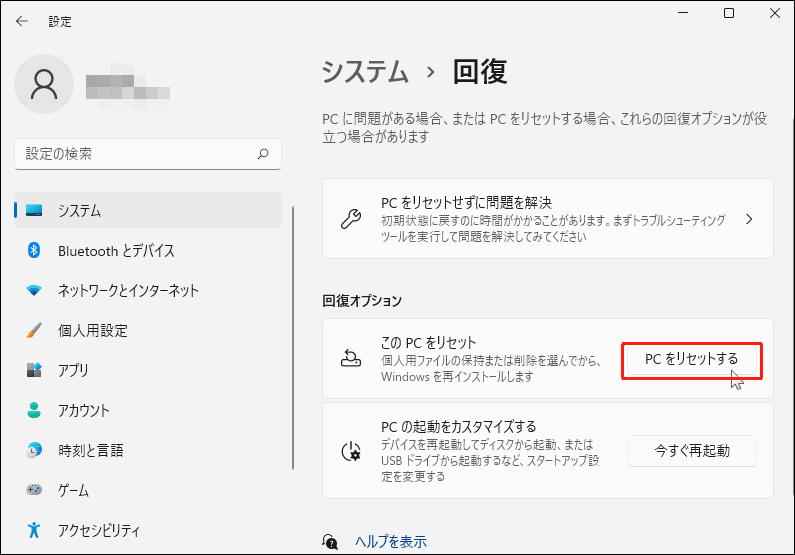Click the help chat bubble icon
The height and width of the screenshot is (555, 795).
click(330, 541)
